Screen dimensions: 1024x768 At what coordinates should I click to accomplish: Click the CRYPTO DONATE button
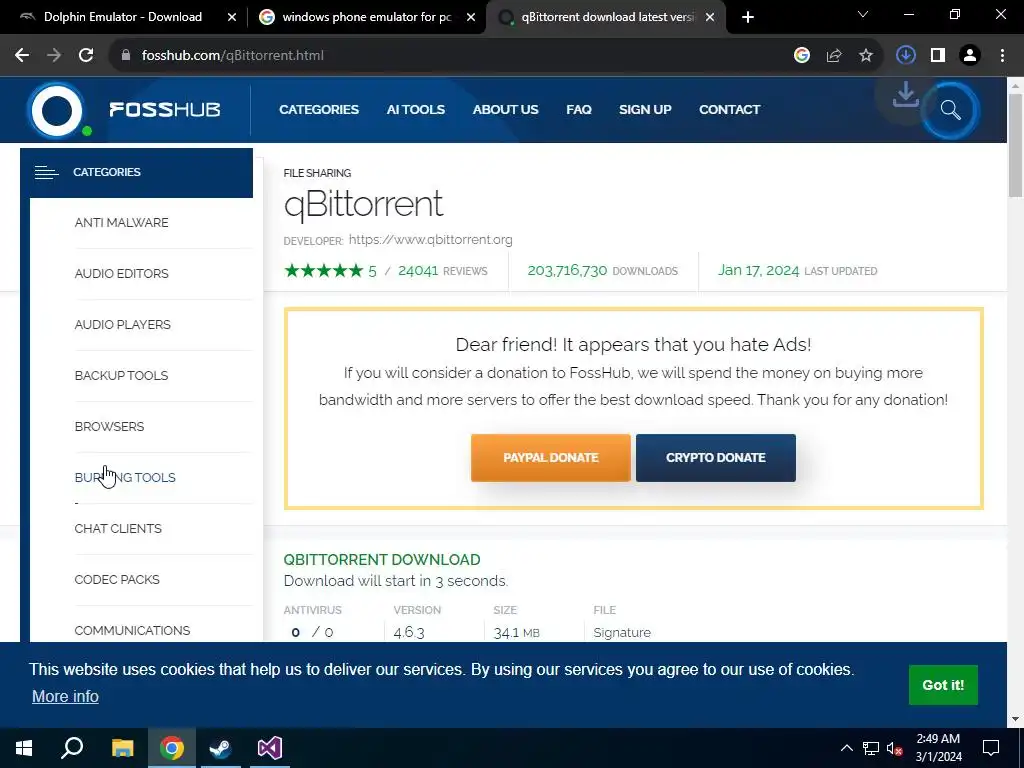pyautogui.click(x=716, y=458)
